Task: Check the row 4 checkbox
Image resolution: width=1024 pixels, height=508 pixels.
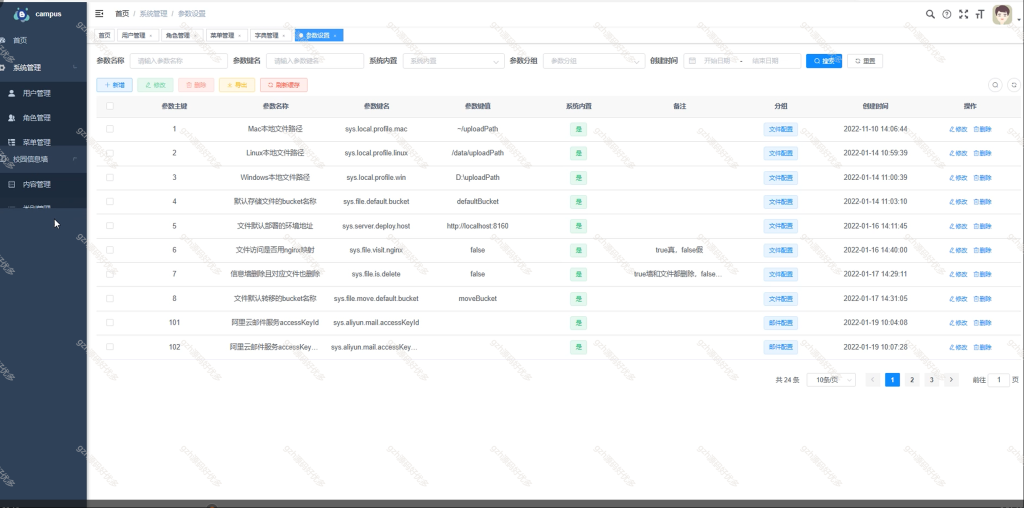Action: pyautogui.click(x=110, y=201)
